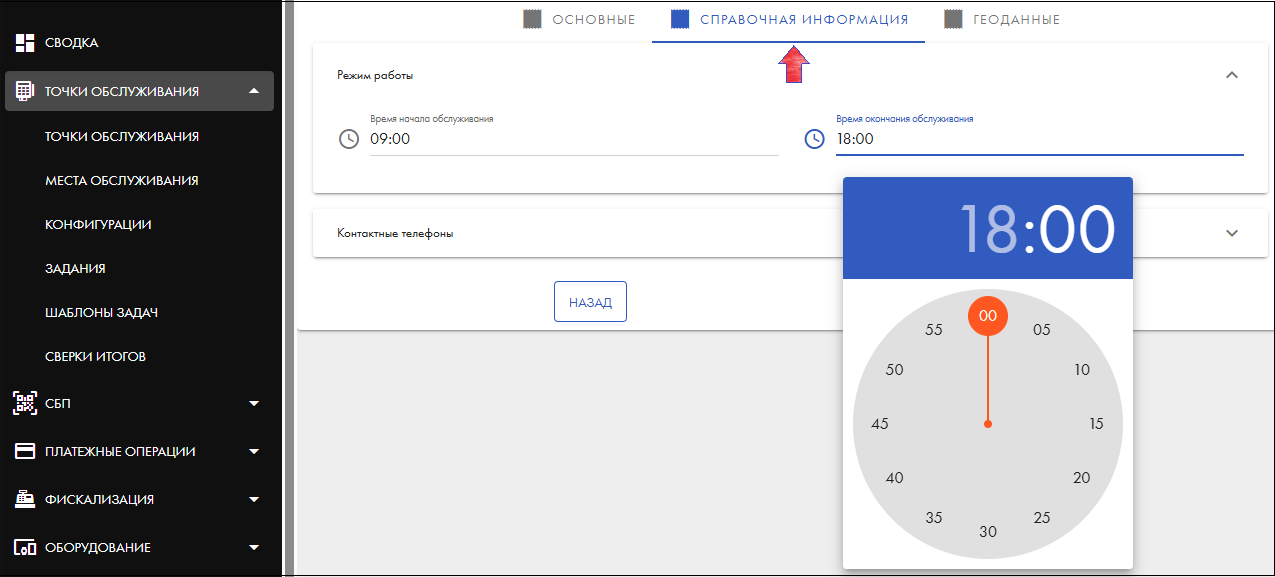Pick minute 45 on clock dial
Image resolution: width=1275 pixels, height=577 pixels.
[880, 424]
